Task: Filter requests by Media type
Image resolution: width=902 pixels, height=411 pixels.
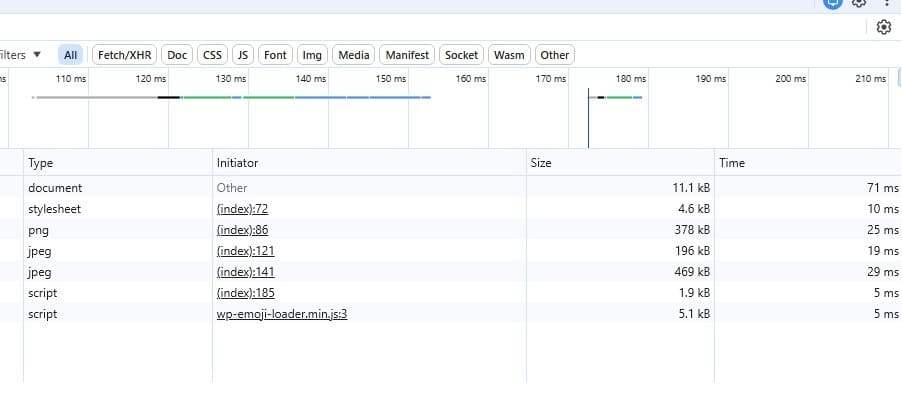Action: pos(354,55)
